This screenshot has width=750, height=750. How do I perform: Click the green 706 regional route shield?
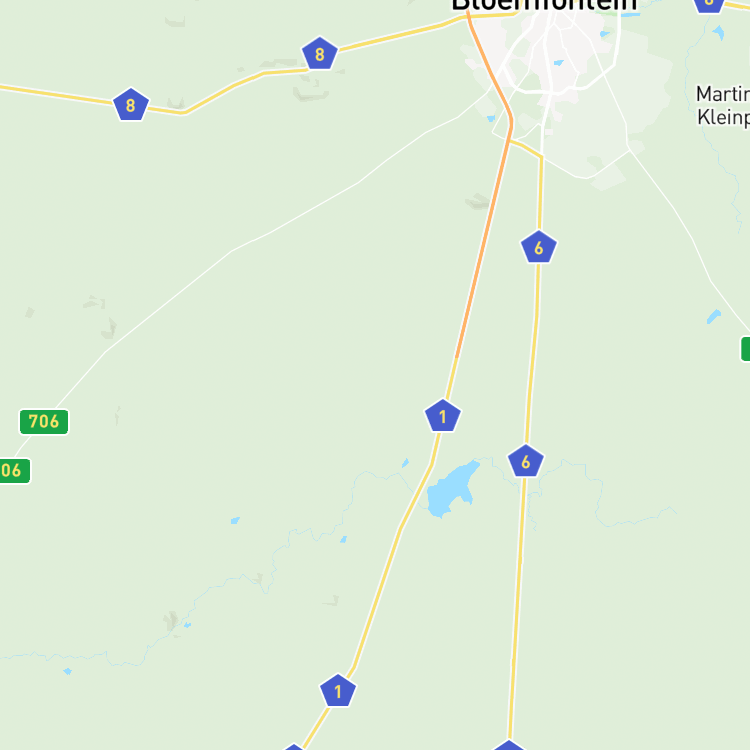[44, 422]
